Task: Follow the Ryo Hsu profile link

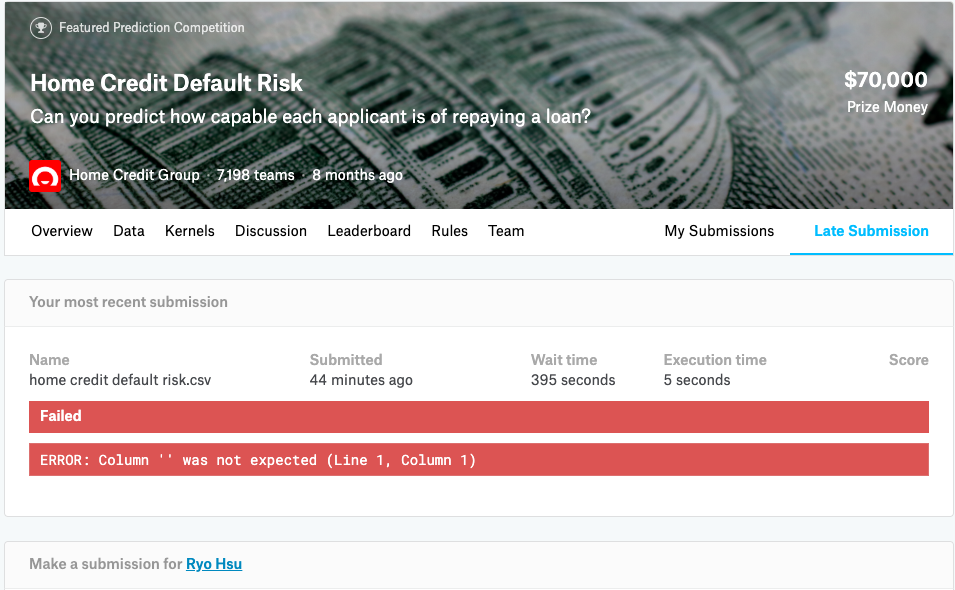Action: (x=214, y=564)
